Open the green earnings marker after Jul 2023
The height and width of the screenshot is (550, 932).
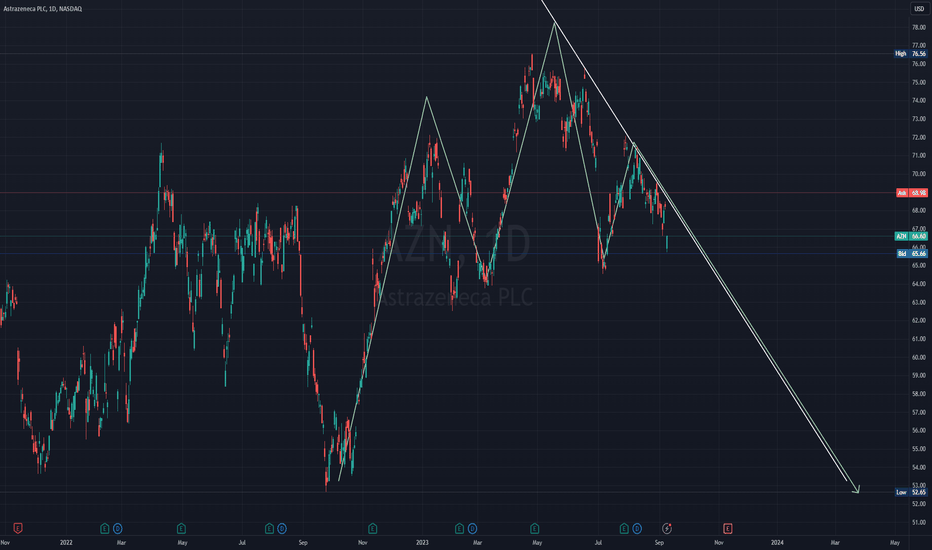[624, 528]
